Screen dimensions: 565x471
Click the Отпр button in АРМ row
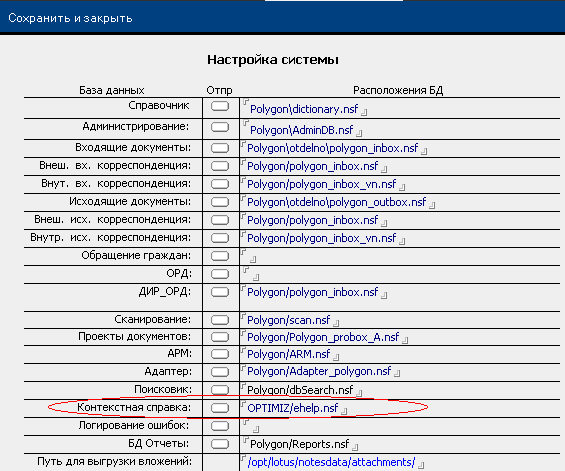pyautogui.click(x=220, y=355)
